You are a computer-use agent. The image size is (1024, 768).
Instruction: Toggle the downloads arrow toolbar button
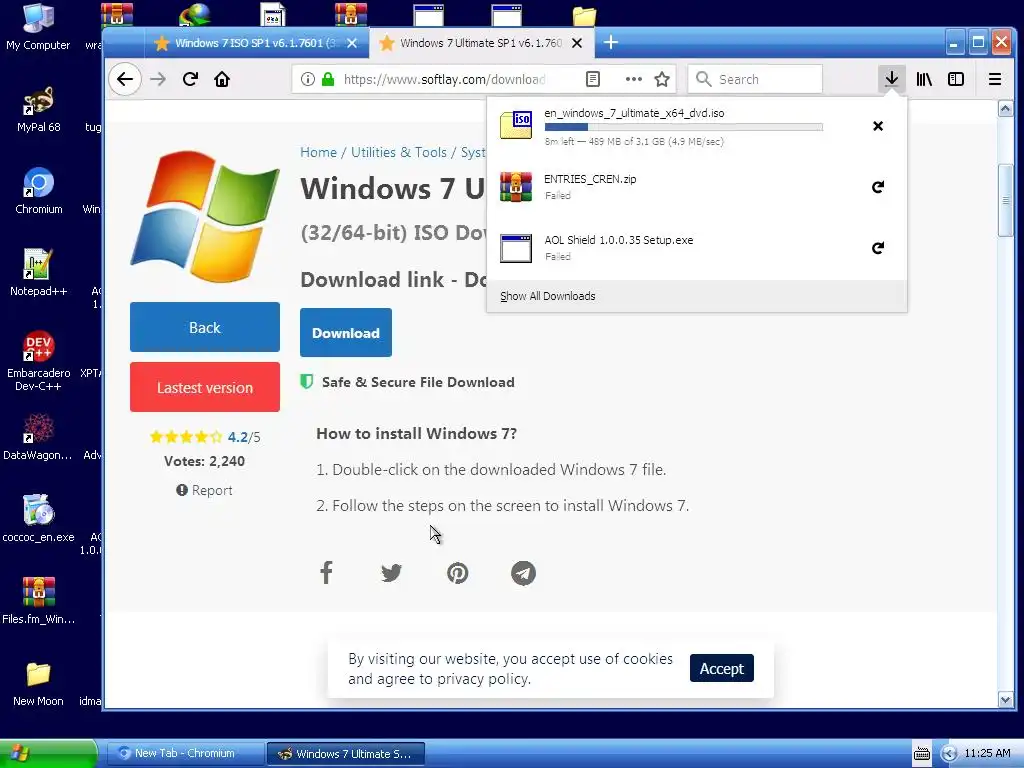(x=891, y=79)
